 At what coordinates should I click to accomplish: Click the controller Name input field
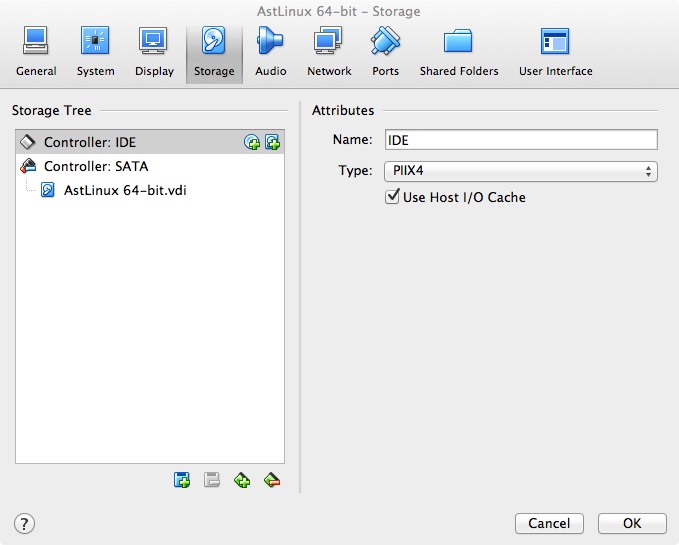coord(521,140)
